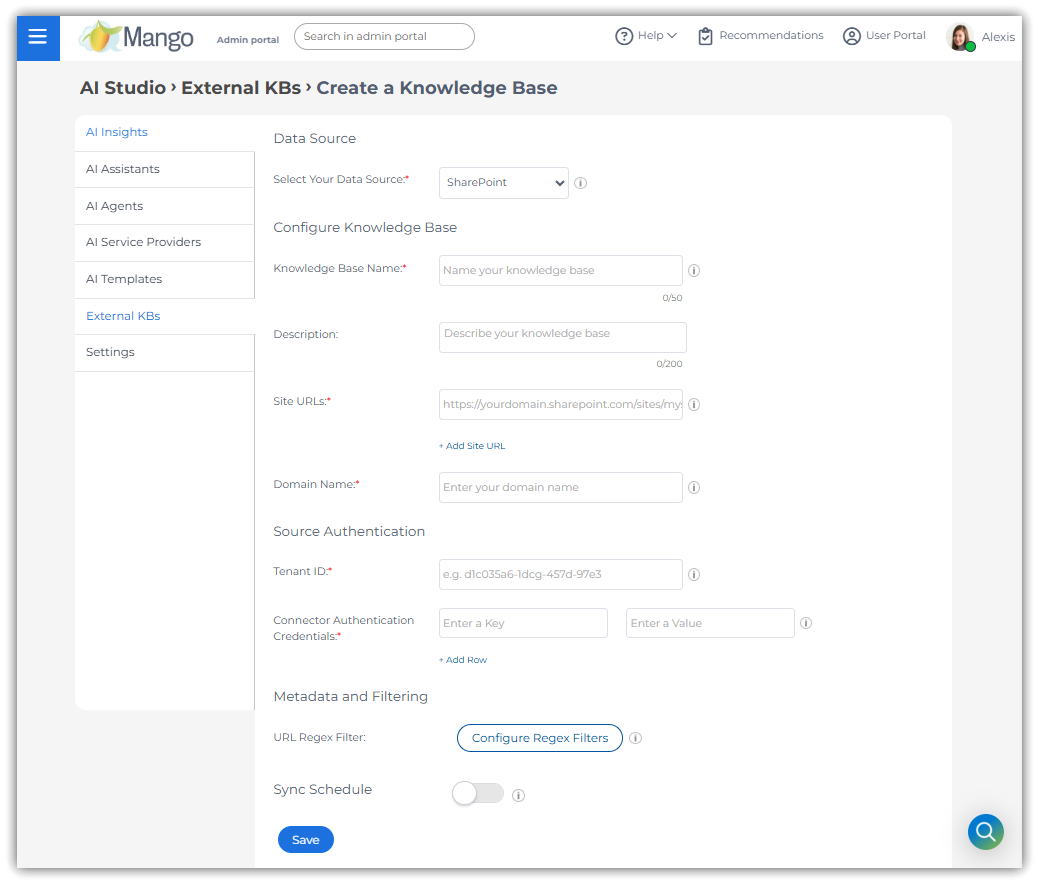Click info icon next to Tenant ID
1038x885 pixels.
click(x=694, y=575)
